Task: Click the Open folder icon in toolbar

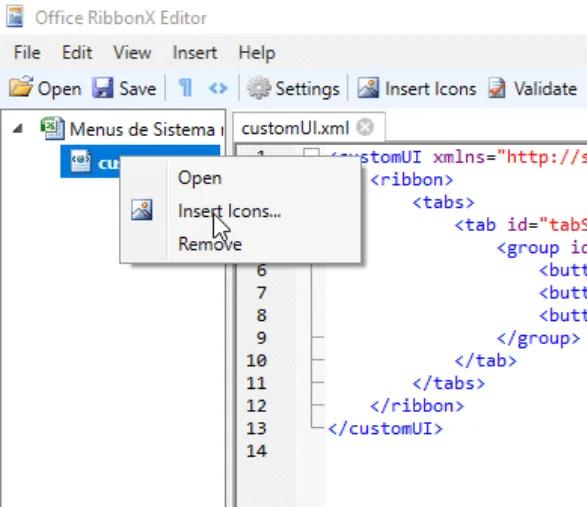Action: coord(21,87)
